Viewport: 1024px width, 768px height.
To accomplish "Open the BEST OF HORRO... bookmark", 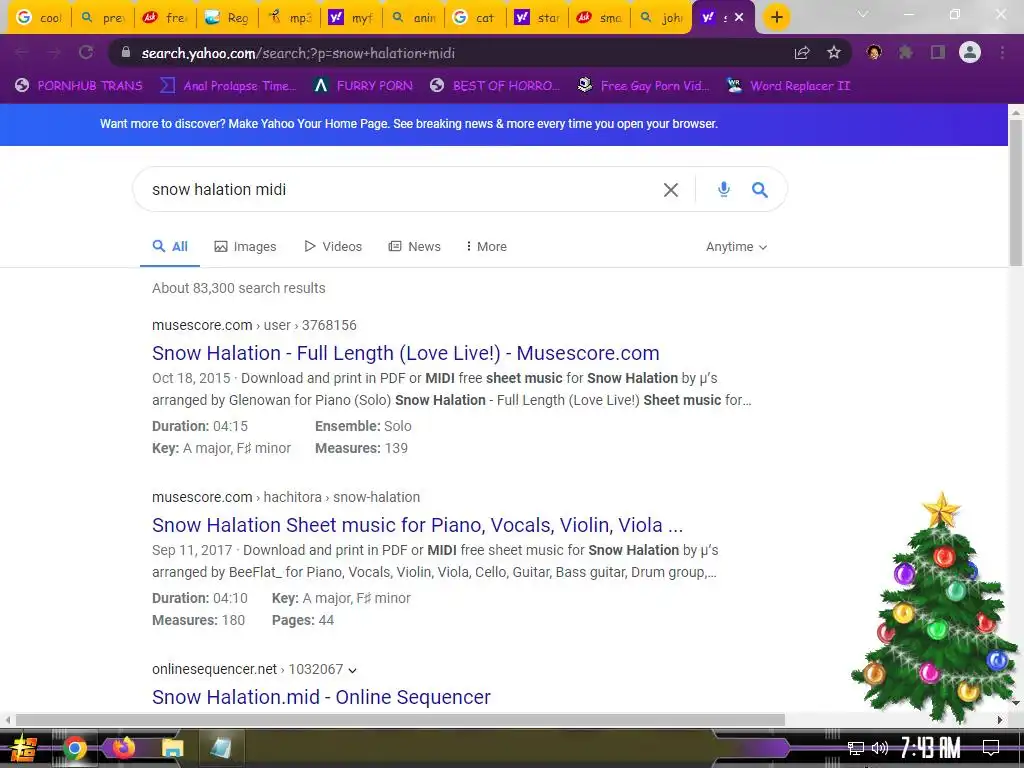I will click(495, 86).
